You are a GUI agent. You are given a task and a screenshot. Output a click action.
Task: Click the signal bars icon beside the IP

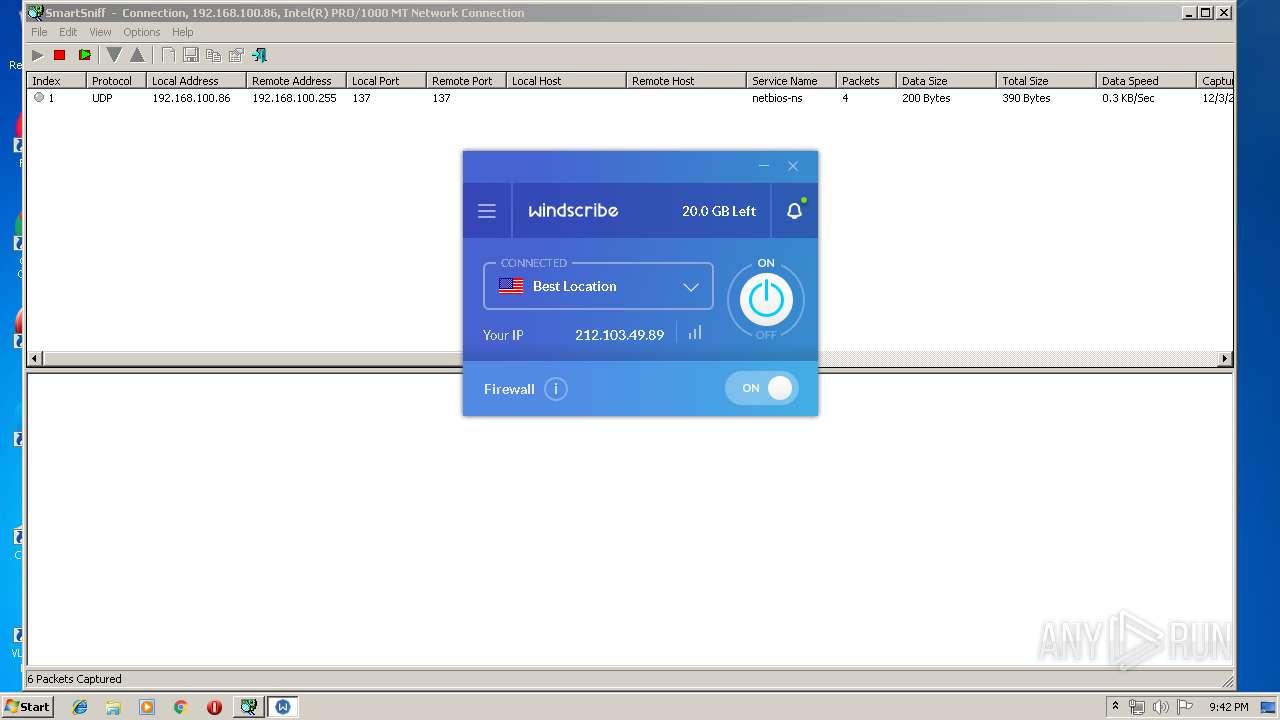point(695,333)
